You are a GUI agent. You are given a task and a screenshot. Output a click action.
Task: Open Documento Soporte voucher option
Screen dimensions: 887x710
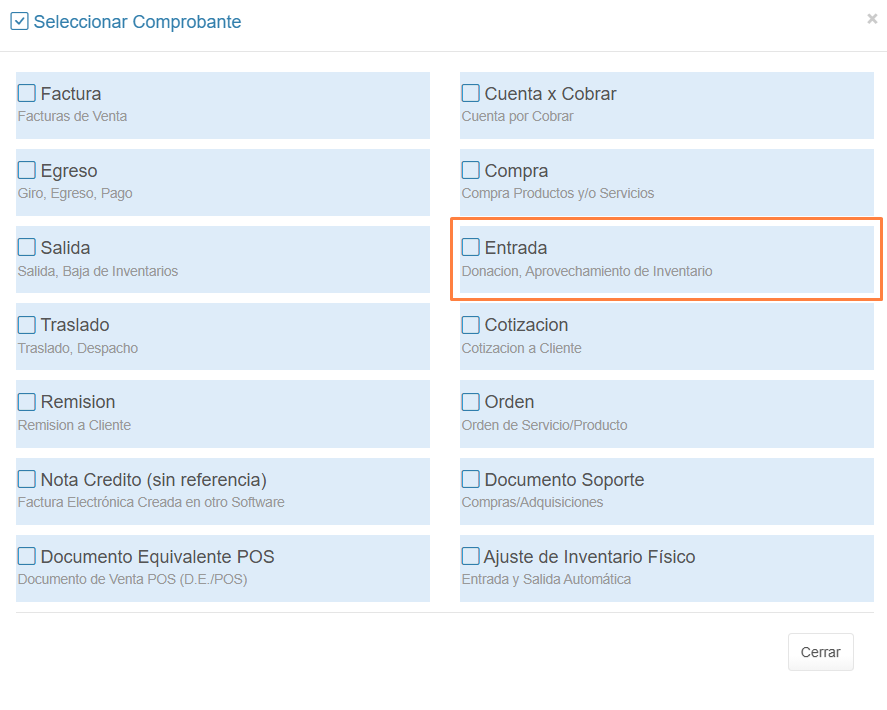pos(564,480)
